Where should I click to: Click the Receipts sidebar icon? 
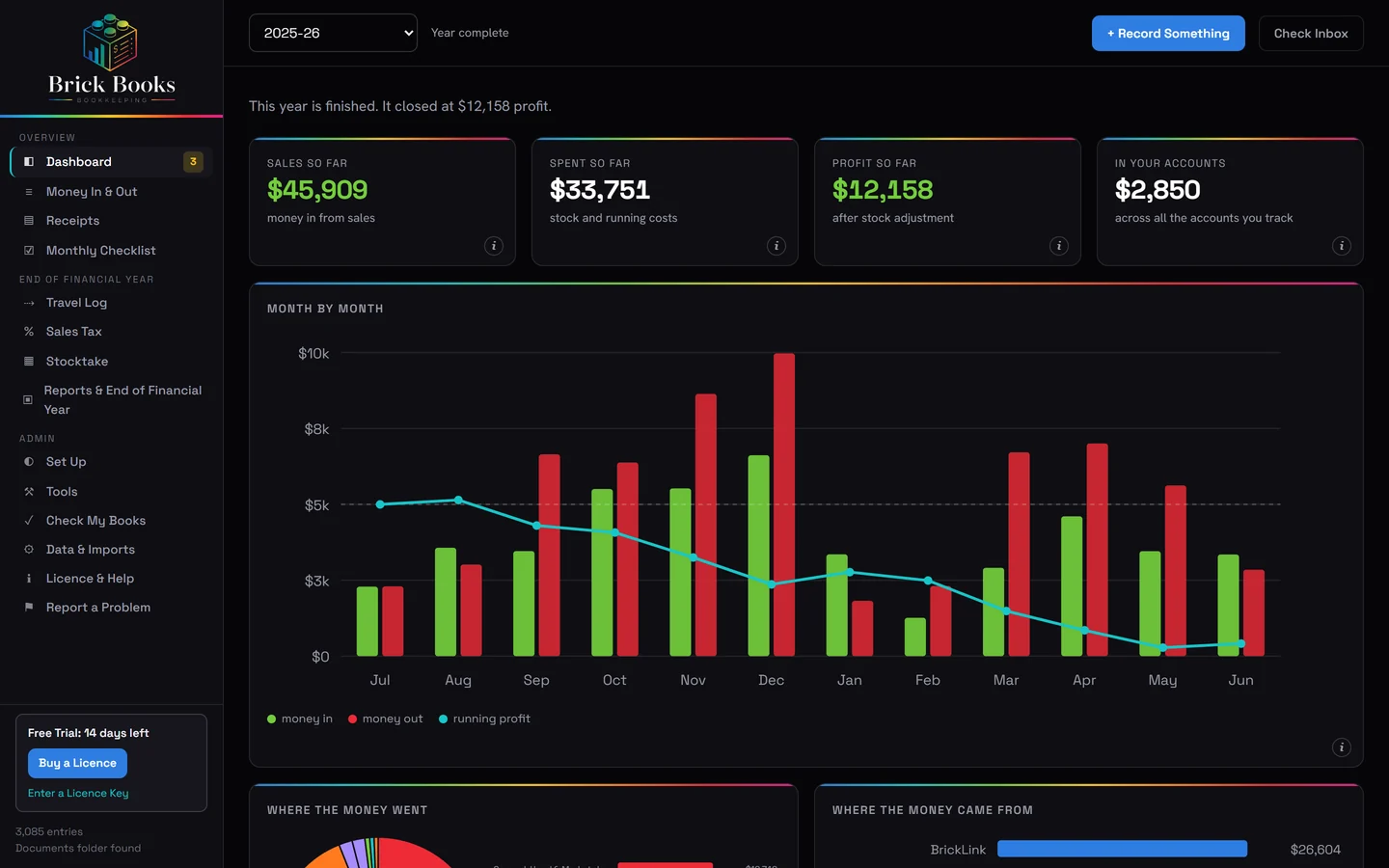point(29,221)
